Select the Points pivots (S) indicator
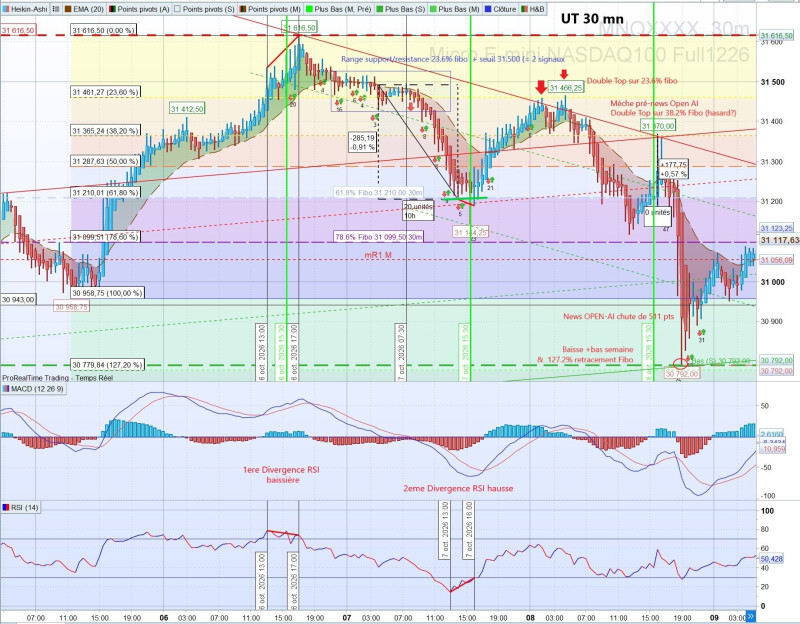This screenshot has height=624, width=800. point(204,9)
